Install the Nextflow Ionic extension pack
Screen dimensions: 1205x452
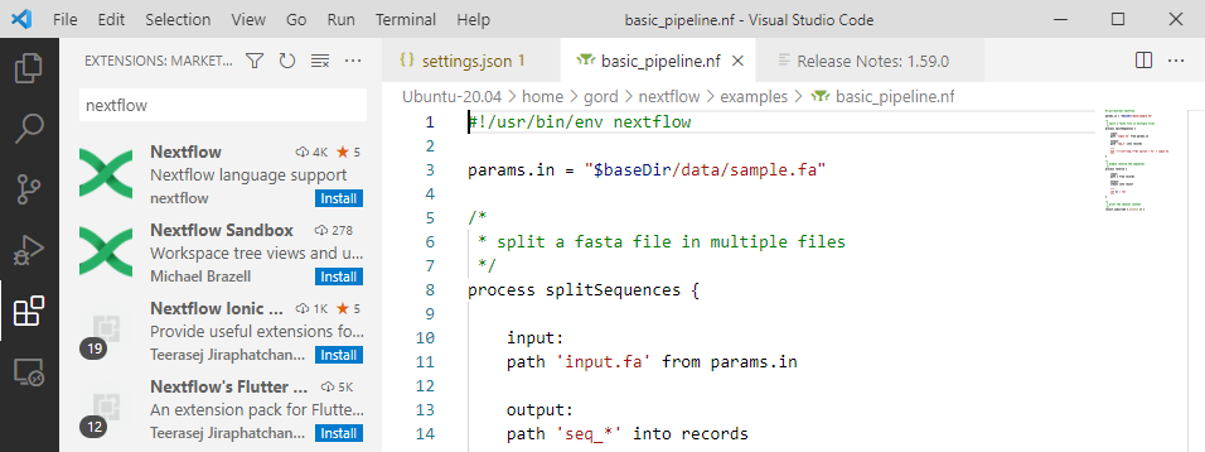click(339, 355)
